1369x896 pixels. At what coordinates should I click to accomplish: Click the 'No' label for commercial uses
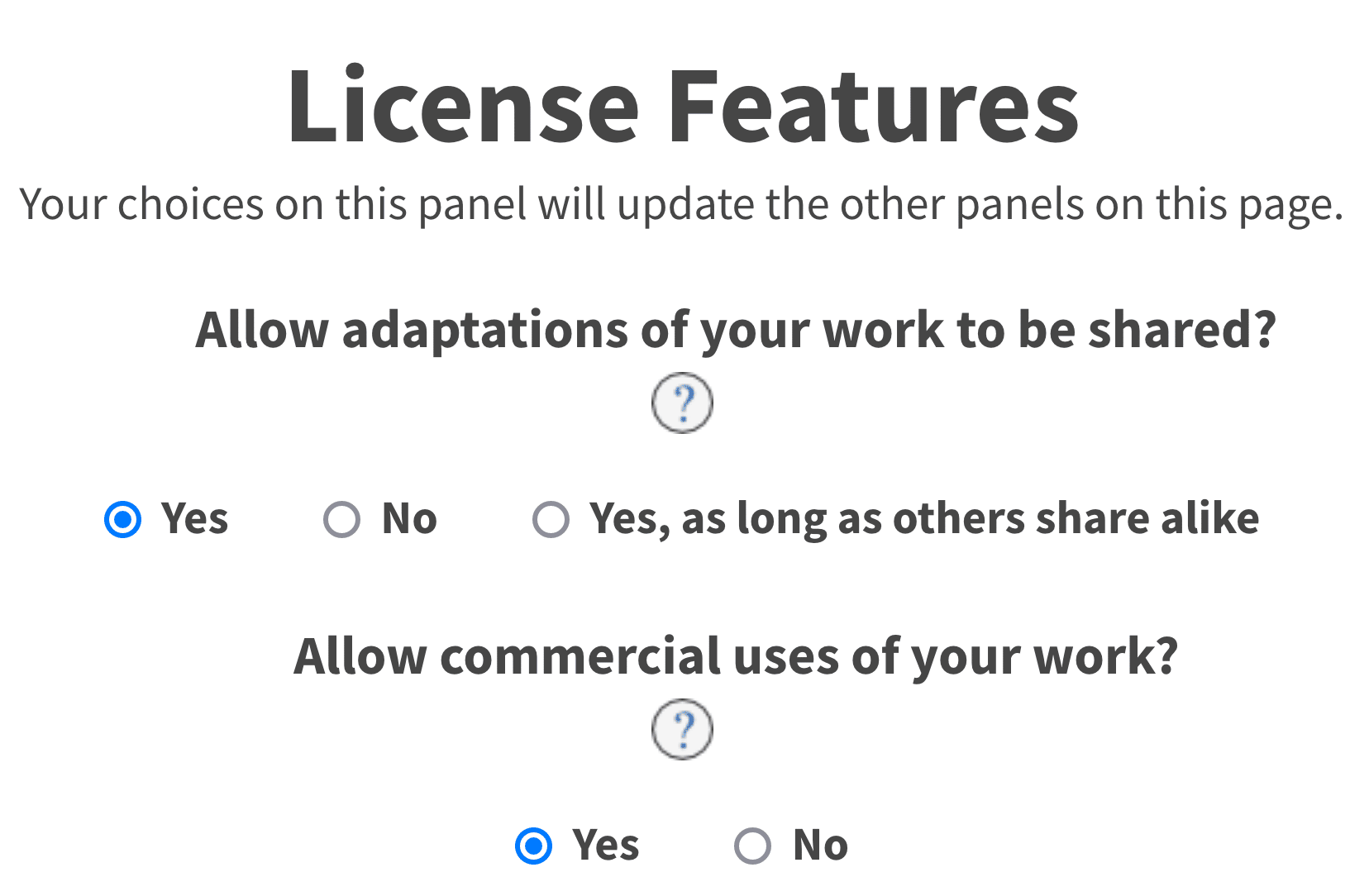819,845
